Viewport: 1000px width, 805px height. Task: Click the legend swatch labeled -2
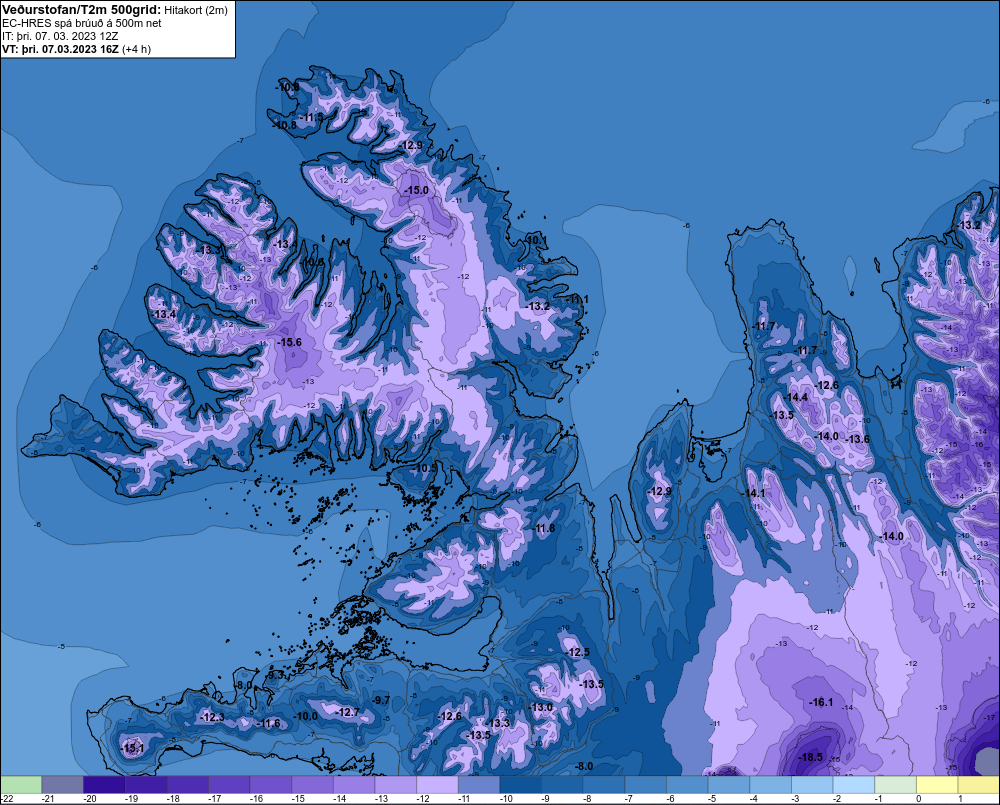[x=854, y=784]
